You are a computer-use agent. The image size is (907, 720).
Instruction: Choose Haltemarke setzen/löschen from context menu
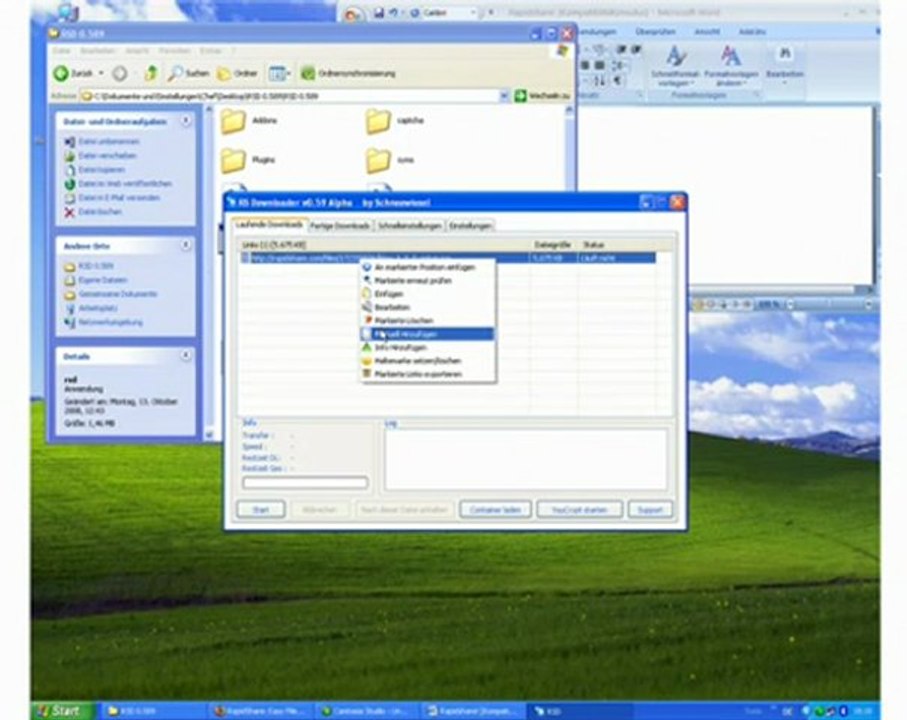(427, 361)
